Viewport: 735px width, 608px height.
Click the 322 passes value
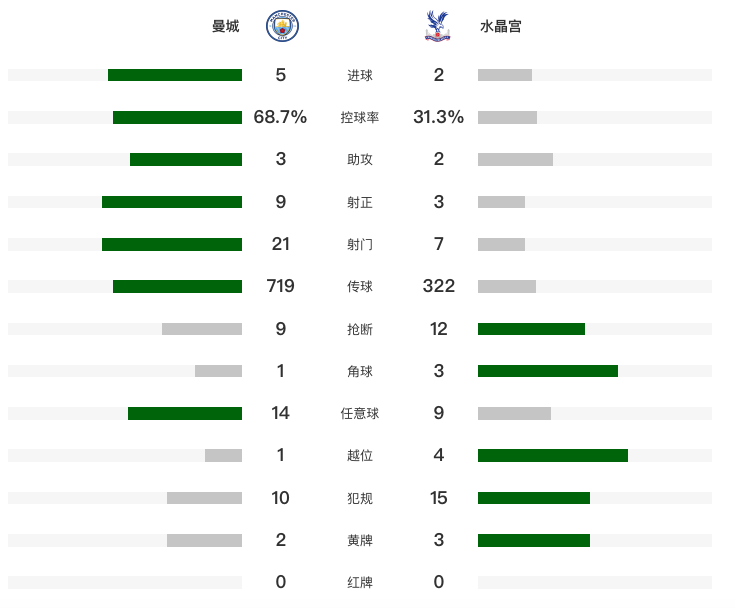coord(438,286)
